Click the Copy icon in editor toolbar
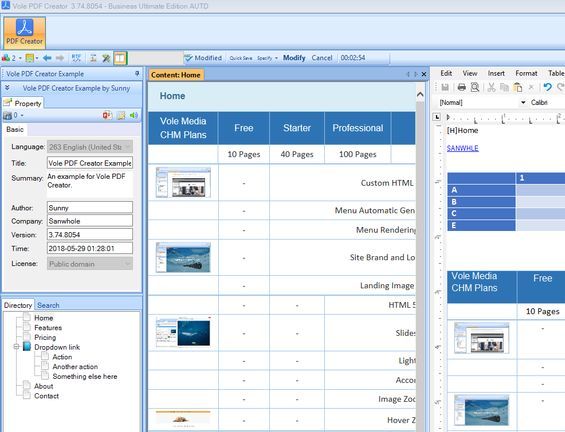The width and height of the screenshot is (565, 432). tap(504, 87)
